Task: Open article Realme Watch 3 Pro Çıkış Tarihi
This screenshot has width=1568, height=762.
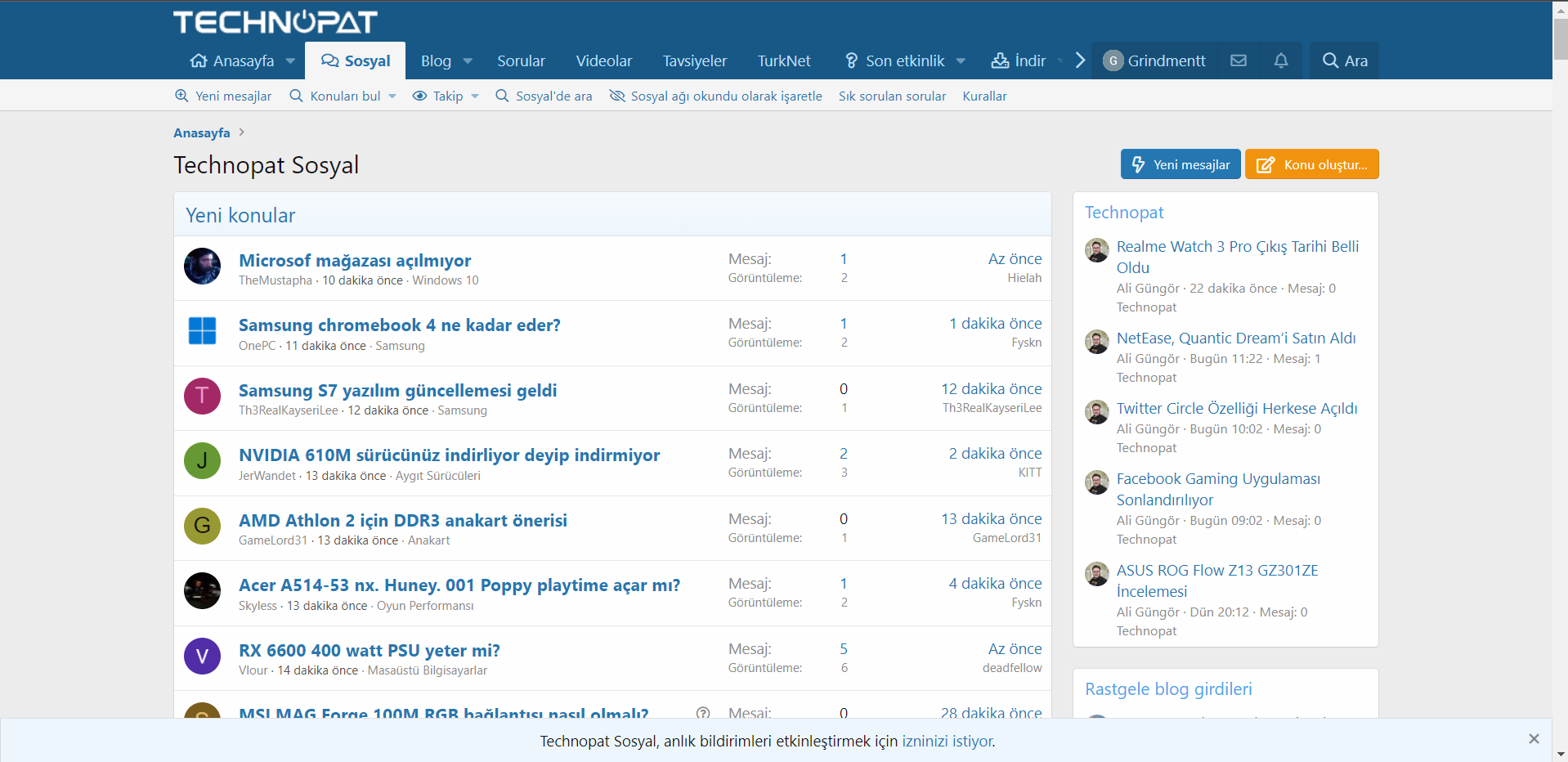Action: click(1238, 257)
